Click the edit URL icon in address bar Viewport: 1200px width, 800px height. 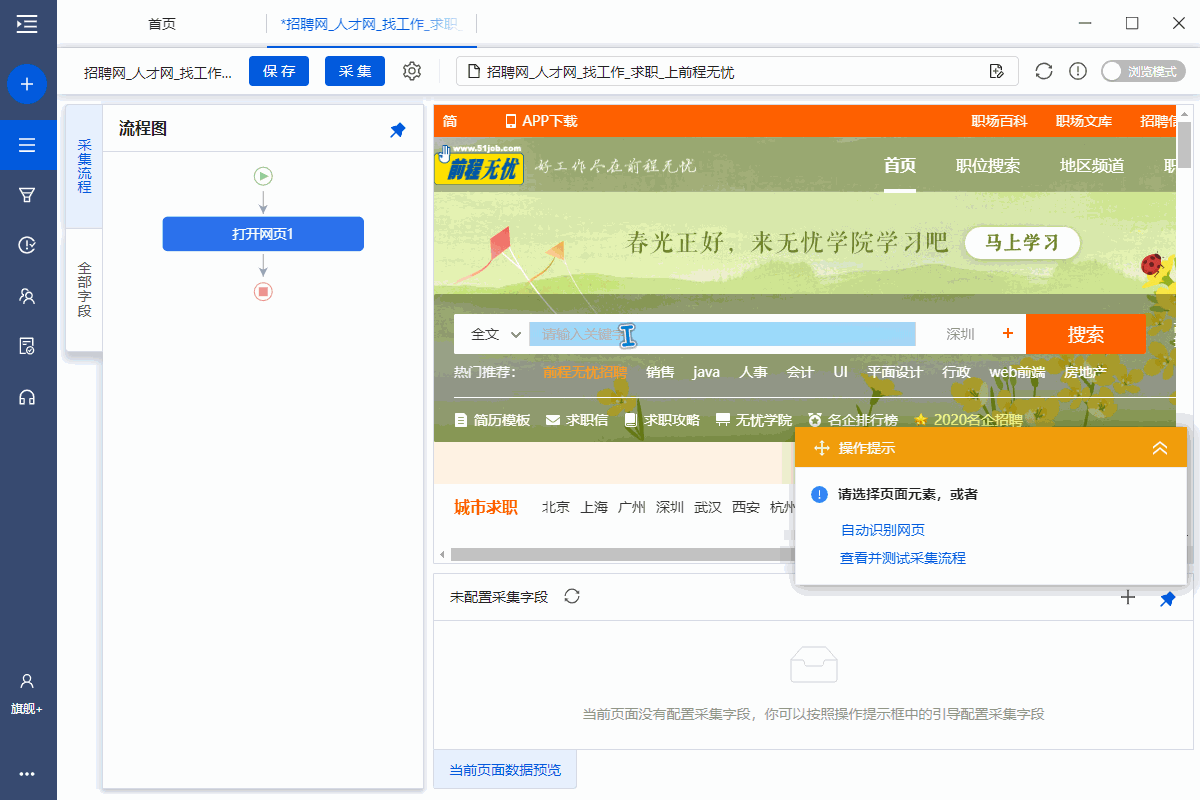[x=996, y=71]
